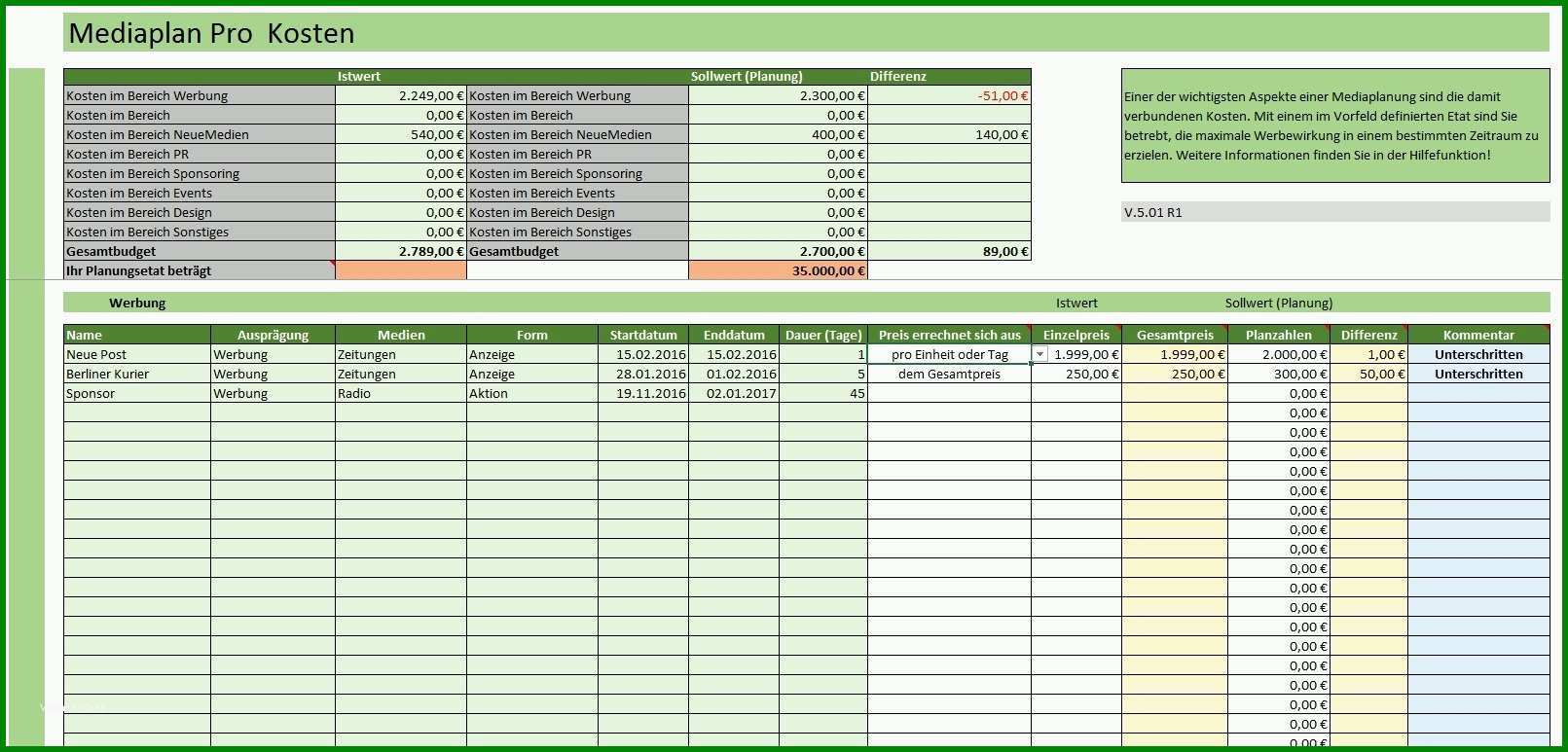Screen dimensions: 1568x752
Task: Open dropdown arrow beside 'pro Einheit oder Tag'
Action: click(1039, 355)
